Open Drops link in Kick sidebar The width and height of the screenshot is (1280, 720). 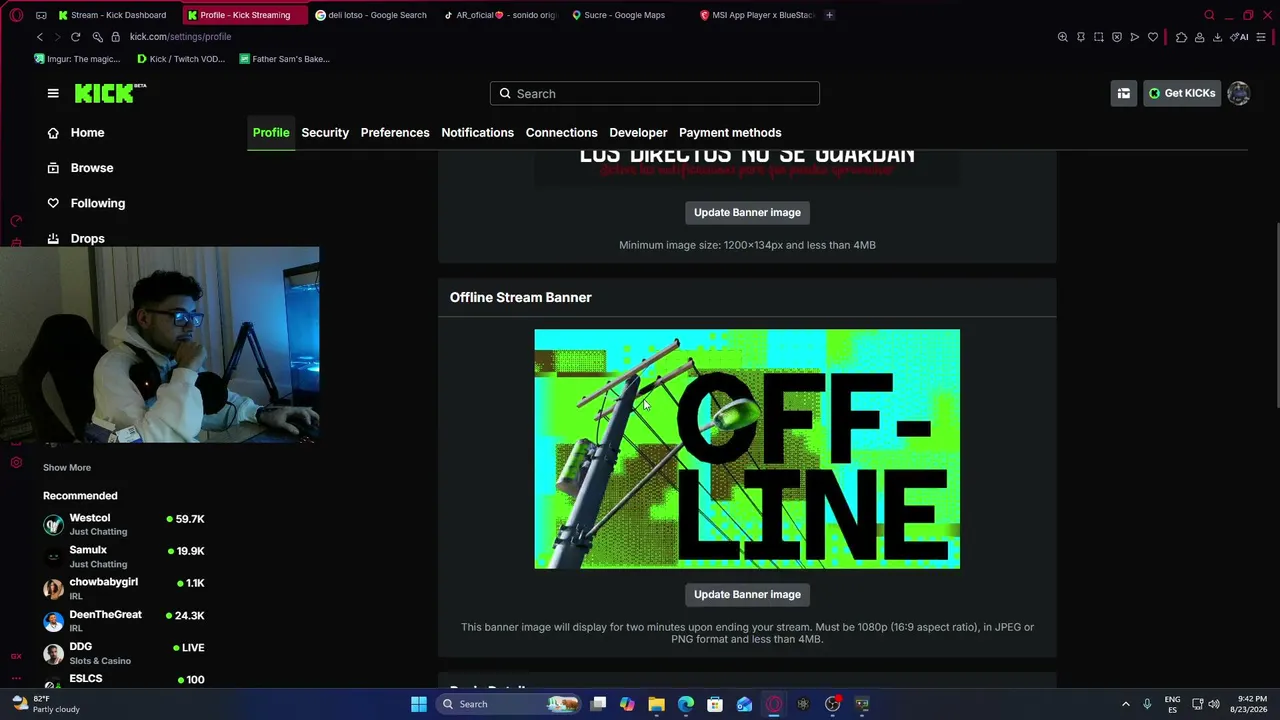tap(88, 238)
